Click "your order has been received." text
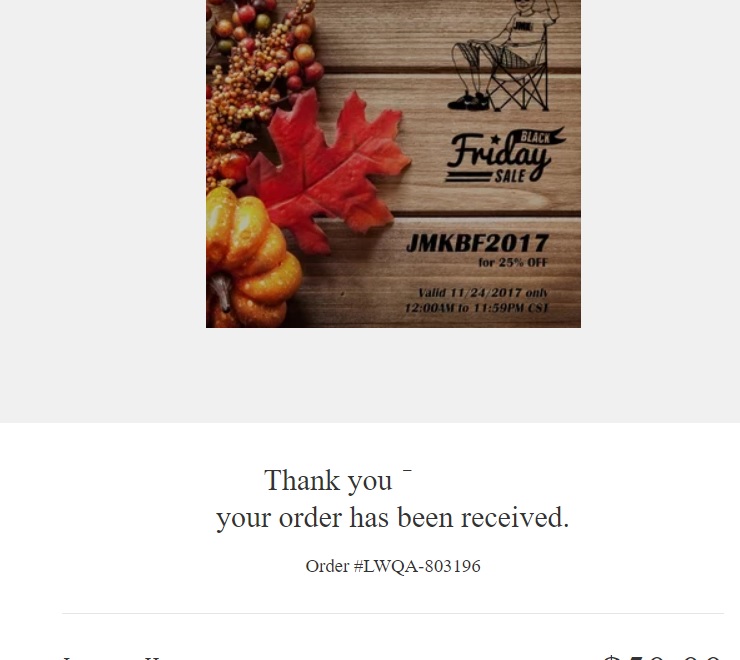The height and width of the screenshot is (660, 740). tap(393, 517)
